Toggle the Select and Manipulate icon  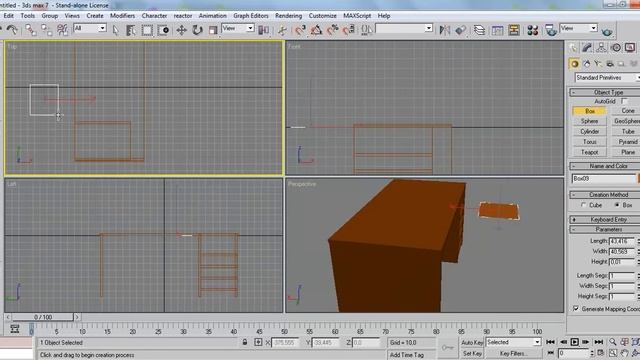click(x=282, y=30)
